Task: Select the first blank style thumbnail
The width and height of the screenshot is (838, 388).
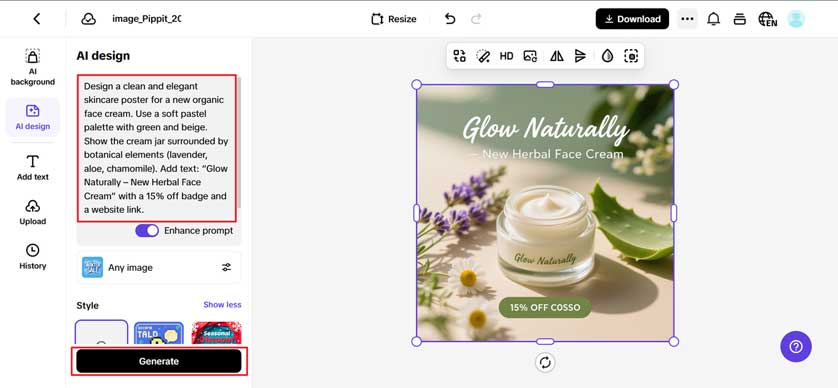Action: [102, 332]
